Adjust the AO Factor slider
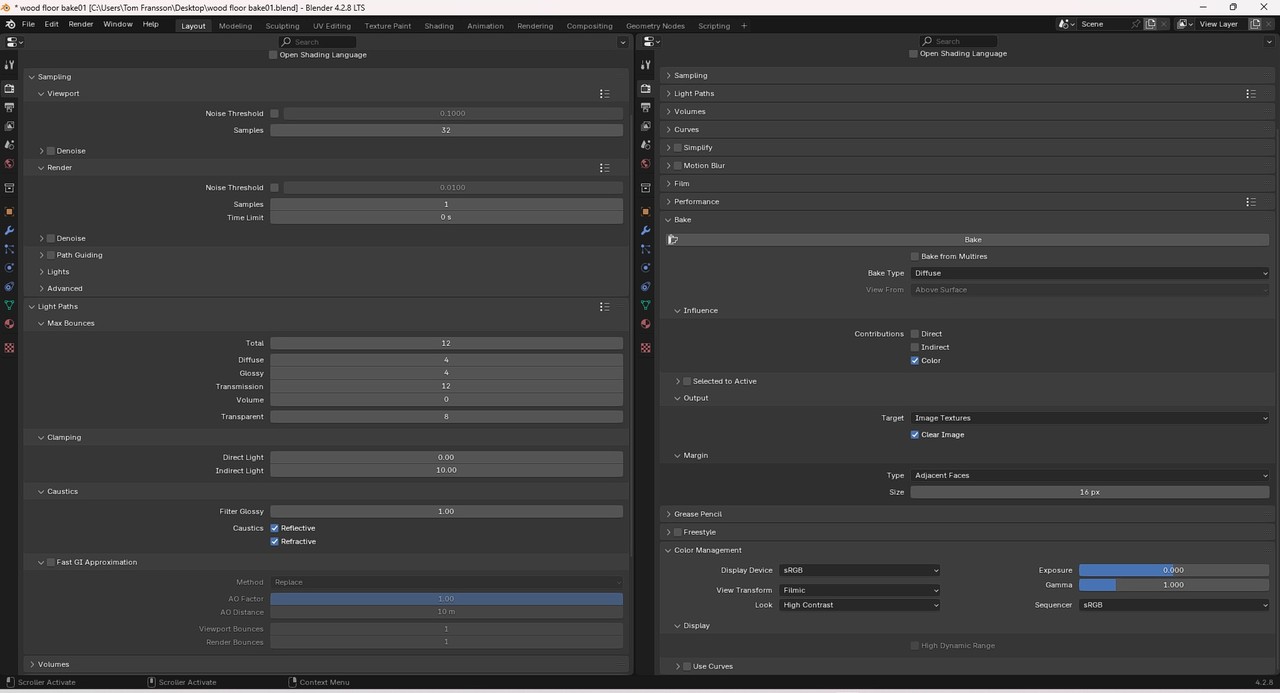The image size is (1280, 693). [447, 598]
